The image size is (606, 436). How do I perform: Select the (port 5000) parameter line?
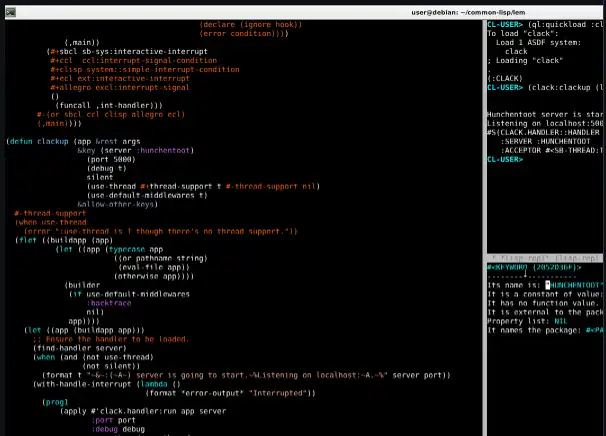pyautogui.click(x=111, y=159)
